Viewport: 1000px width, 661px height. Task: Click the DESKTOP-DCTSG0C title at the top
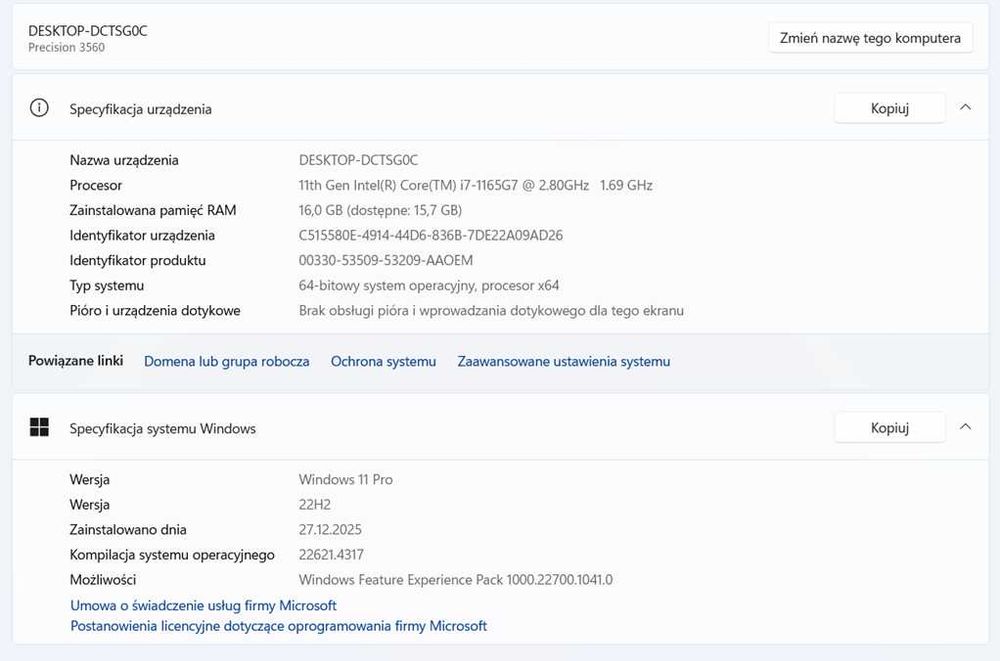click(x=87, y=31)
